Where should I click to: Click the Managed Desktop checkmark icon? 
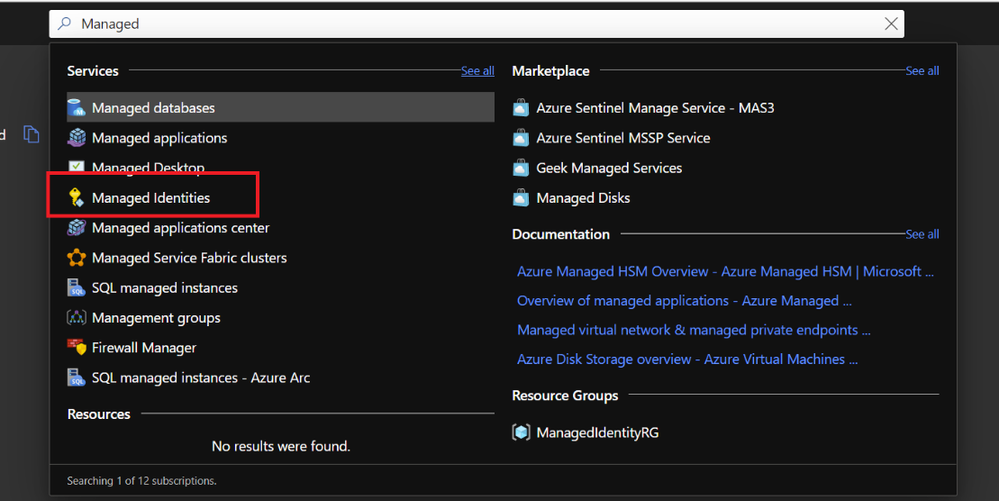[76, 166]
